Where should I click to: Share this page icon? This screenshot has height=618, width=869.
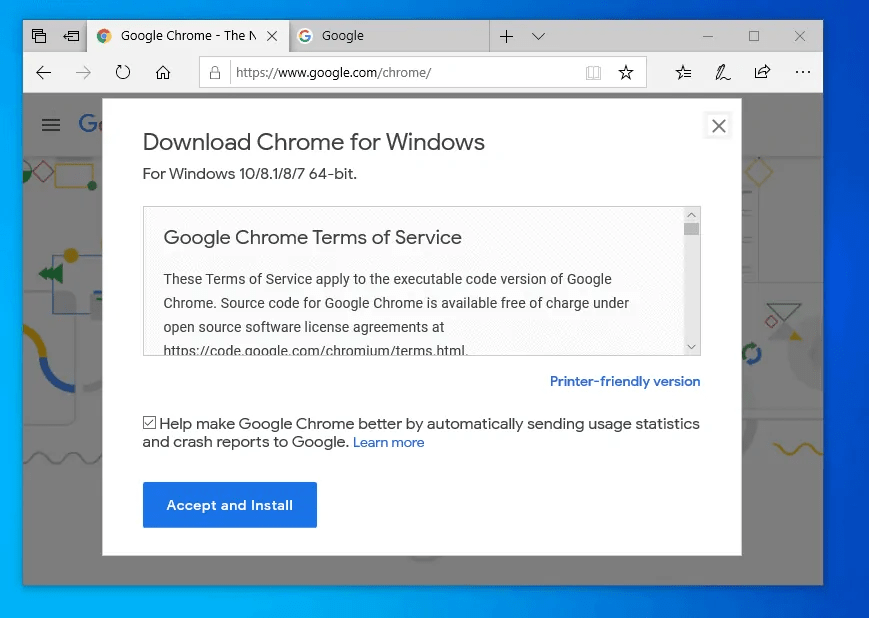(763, 71)
